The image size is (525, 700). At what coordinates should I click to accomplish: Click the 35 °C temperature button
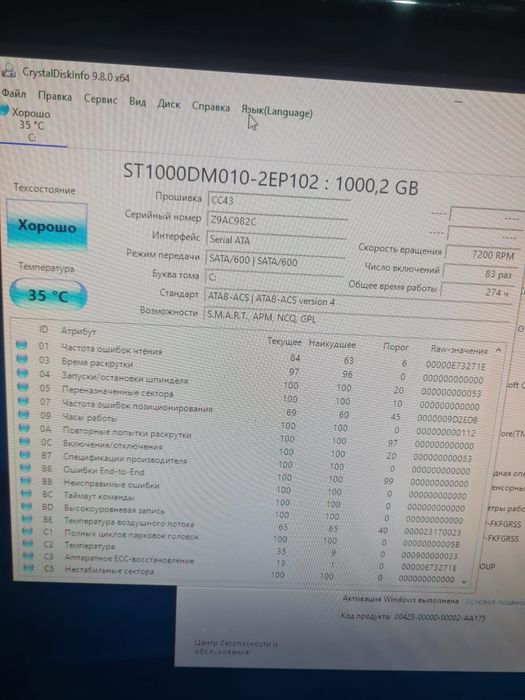click(x=48, y=295)
